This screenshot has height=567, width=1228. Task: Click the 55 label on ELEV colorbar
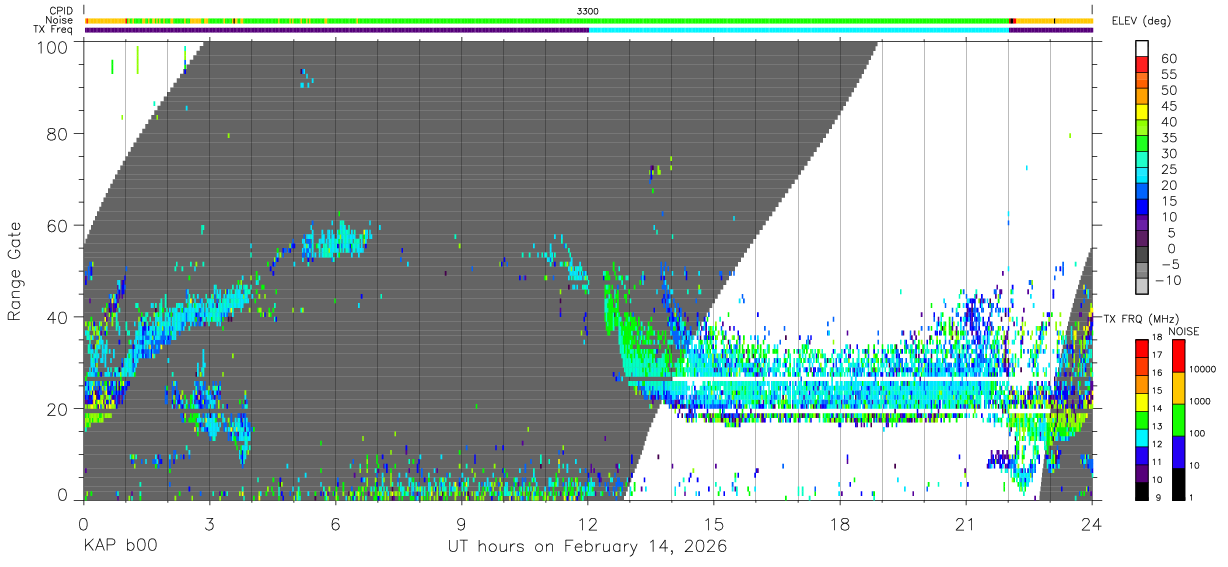[x=1169, y=75]
